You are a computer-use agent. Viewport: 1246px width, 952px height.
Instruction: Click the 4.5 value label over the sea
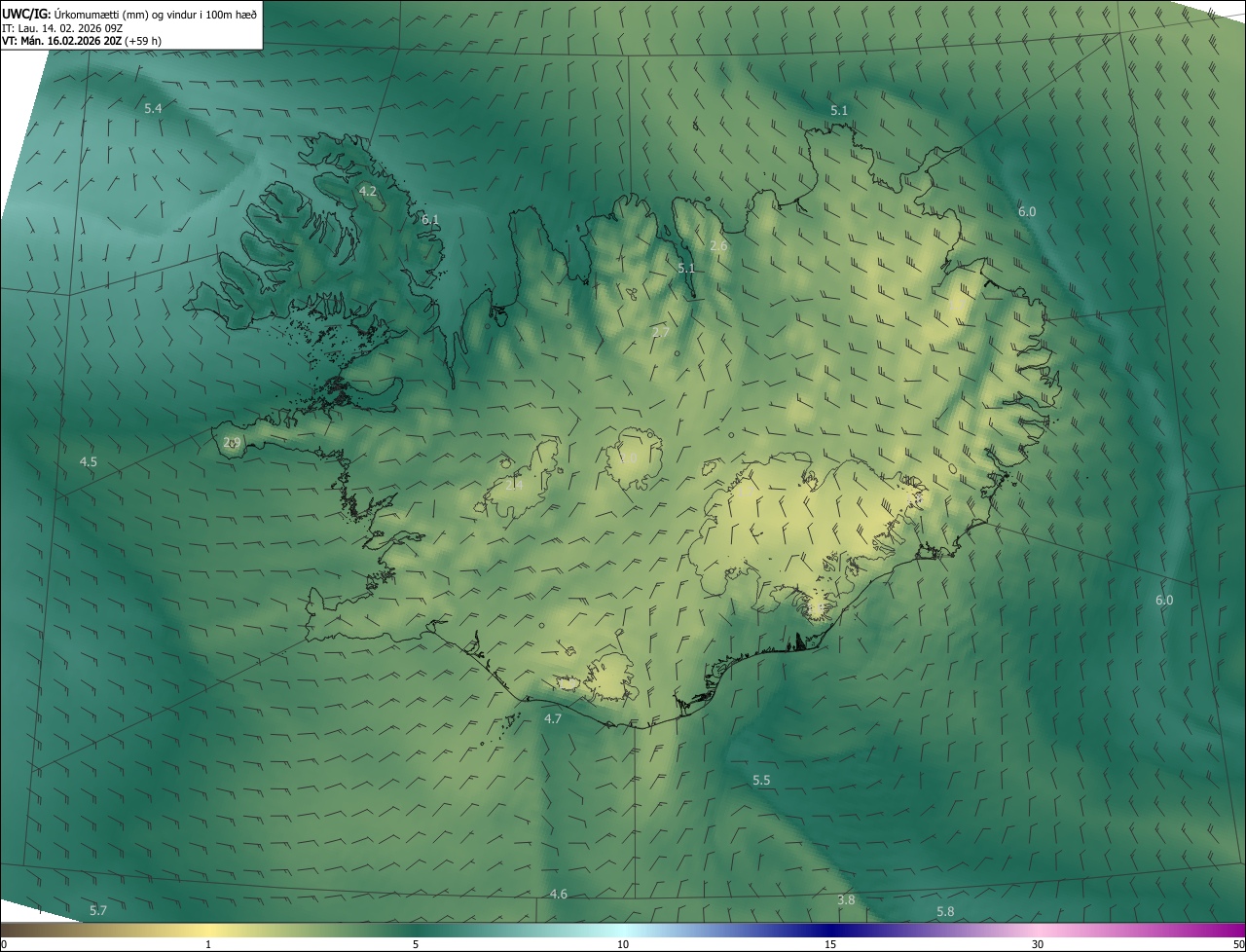[x=88, y=461]
